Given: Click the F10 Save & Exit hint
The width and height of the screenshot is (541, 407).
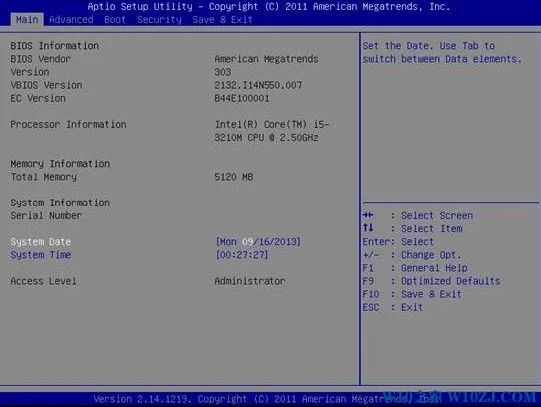Looking at the screenshot, I should point(412,294).
